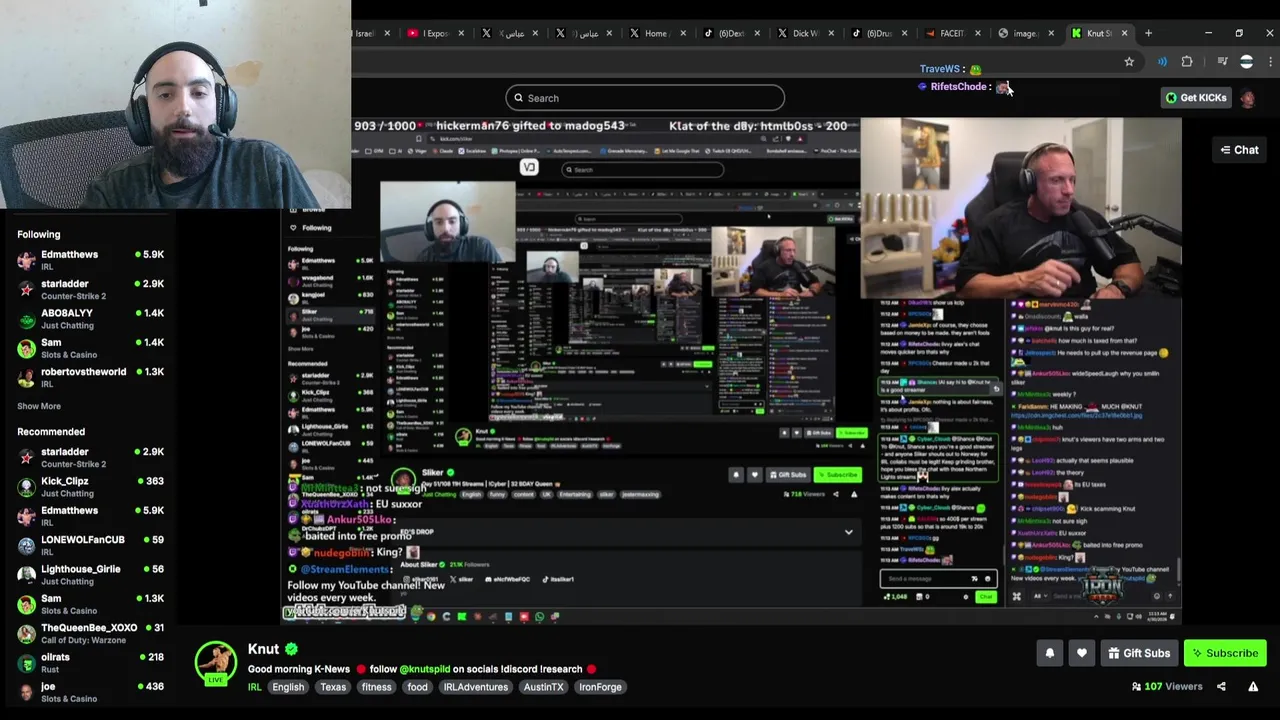The width and height of the screenshot is (1280, 720).
Task: Click the Gift Subs button
Action: coord(1138,653)
